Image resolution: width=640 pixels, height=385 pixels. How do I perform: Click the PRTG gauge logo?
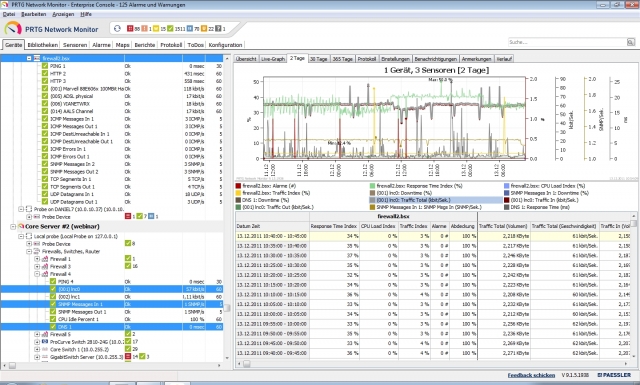point(13,29)
